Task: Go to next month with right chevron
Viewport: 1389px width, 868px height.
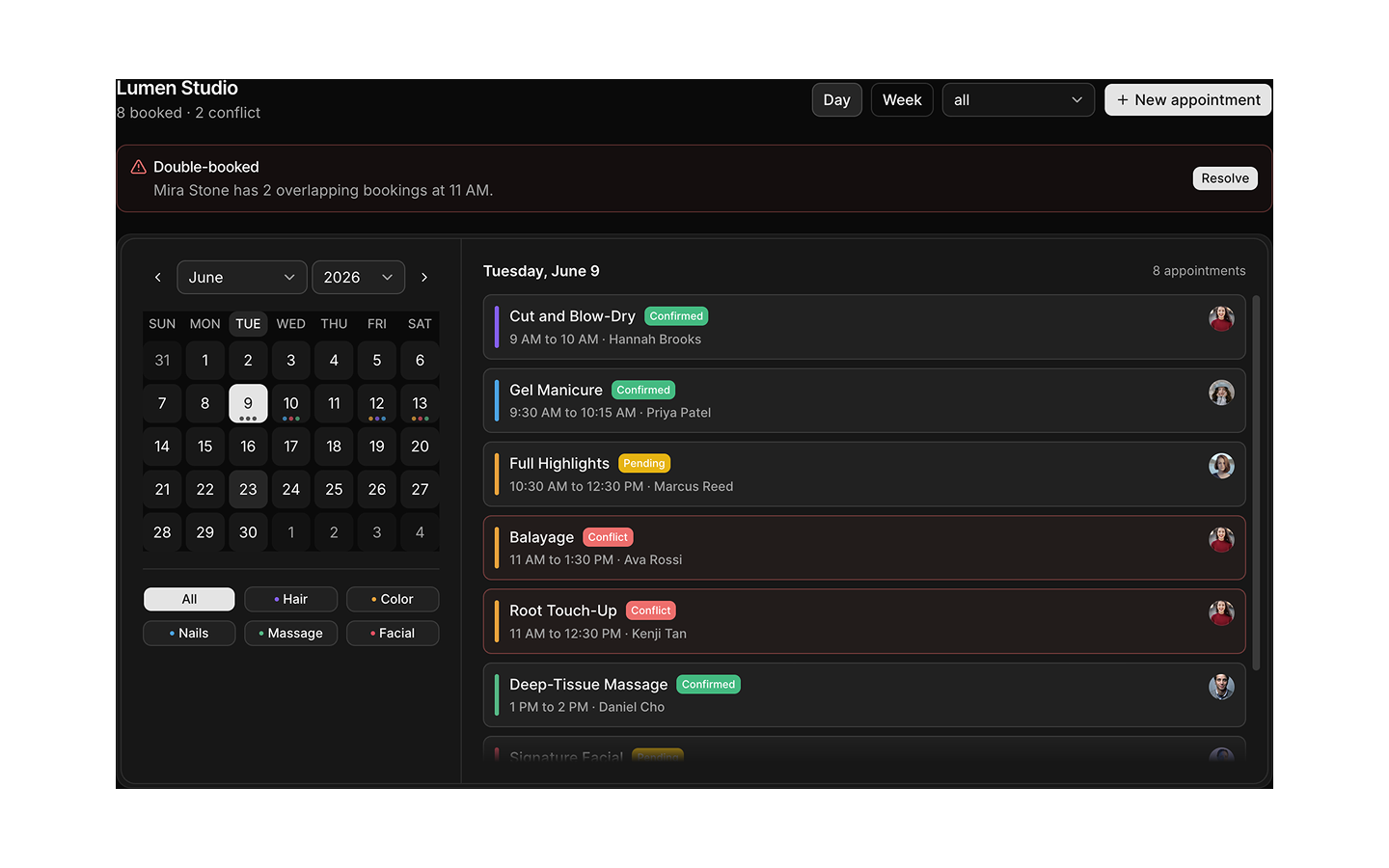Action: click(424, 278)
